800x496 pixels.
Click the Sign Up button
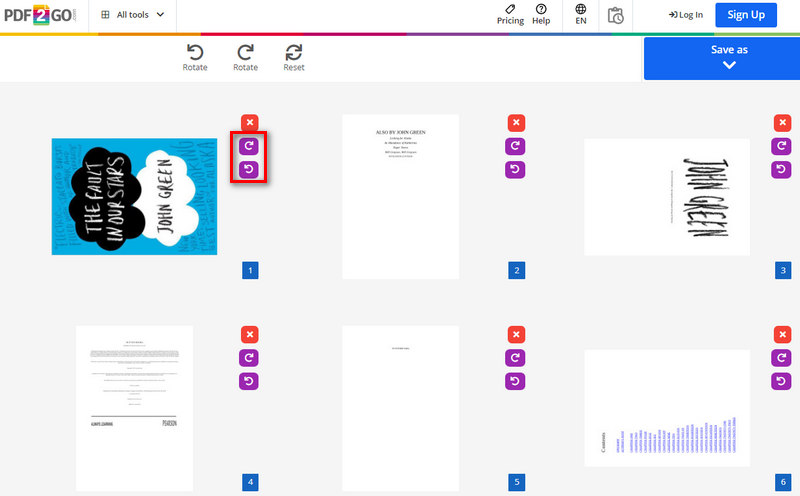[746, 15]
